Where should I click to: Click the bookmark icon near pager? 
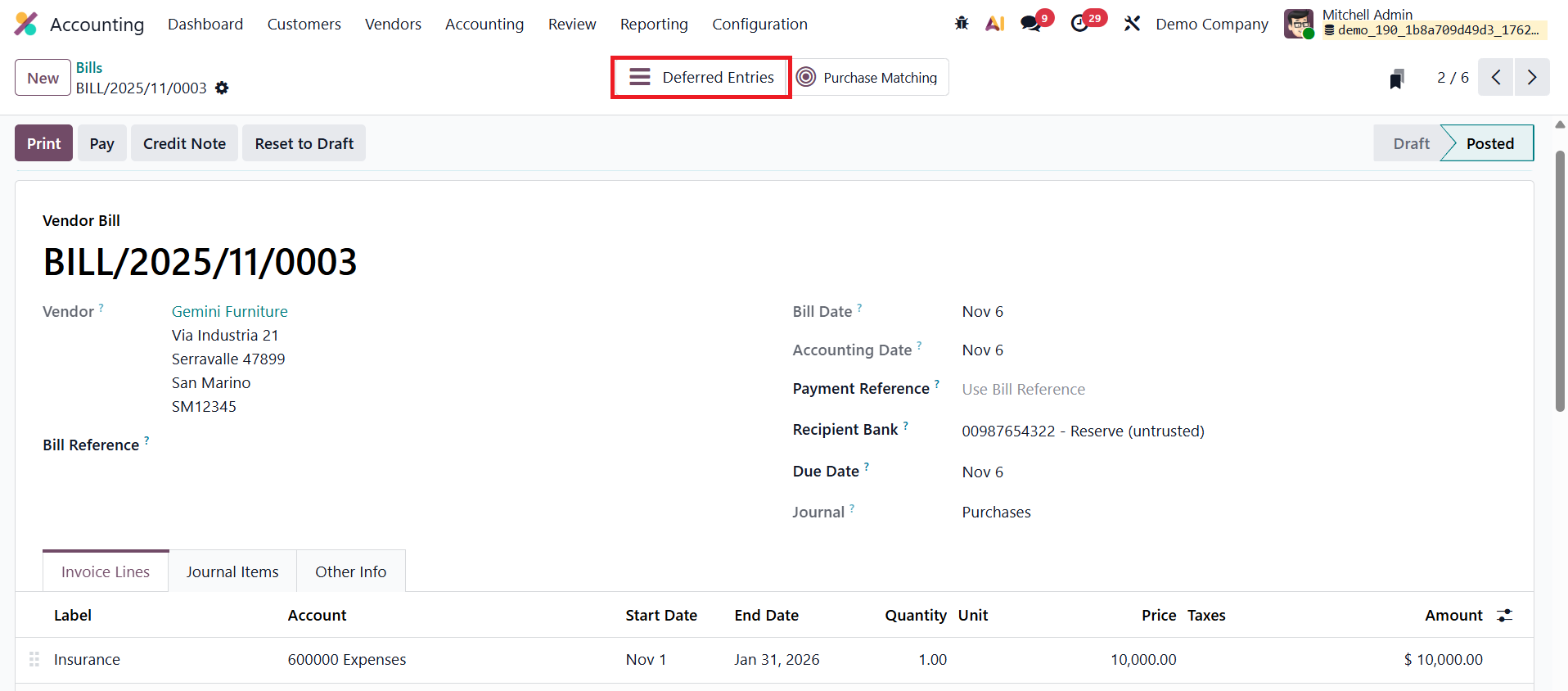[1397, 79]
